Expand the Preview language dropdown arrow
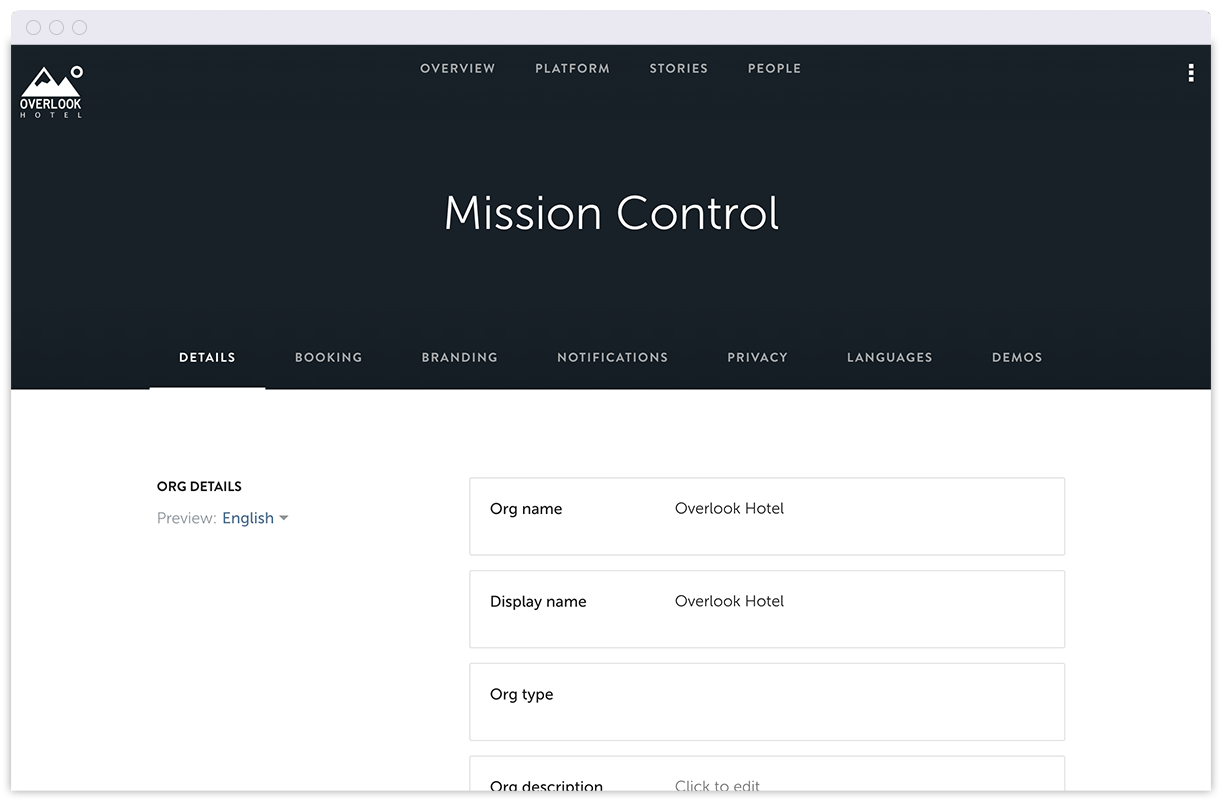This screenshot has height=810, width=1222. (284, 518)
